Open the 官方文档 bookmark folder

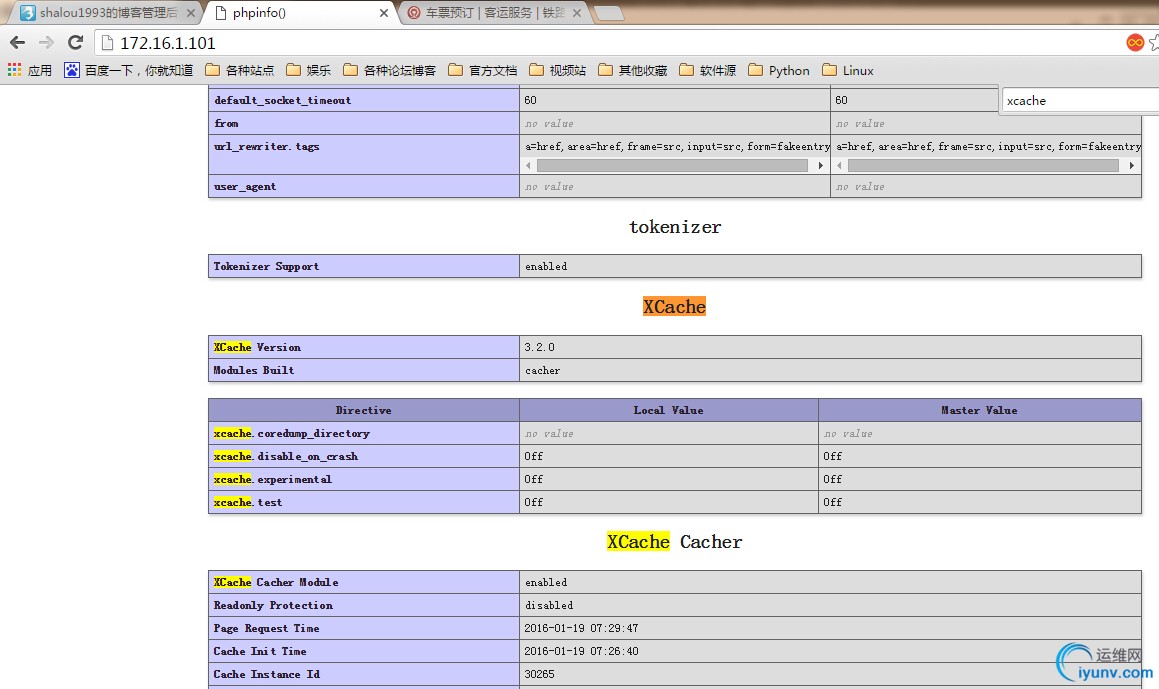483,70
